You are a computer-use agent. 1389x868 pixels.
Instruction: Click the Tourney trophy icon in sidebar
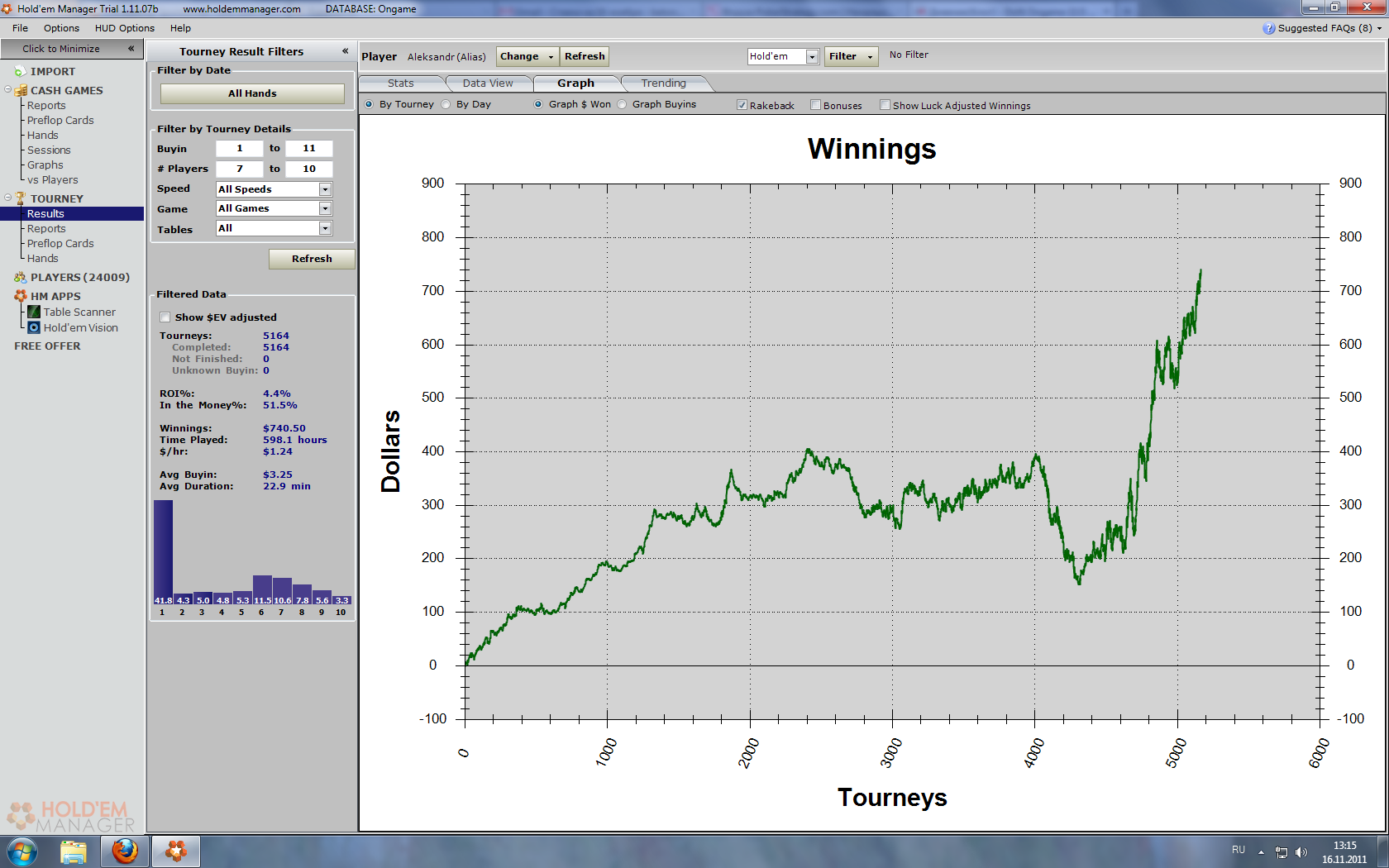pos(21,198)
